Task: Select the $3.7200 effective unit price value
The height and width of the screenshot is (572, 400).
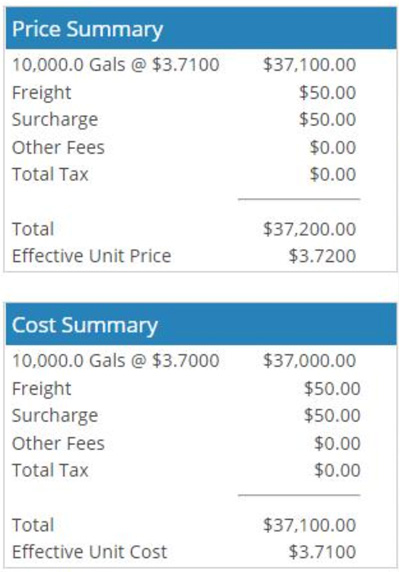Action: pyautogui.click(x=322, y=256)
